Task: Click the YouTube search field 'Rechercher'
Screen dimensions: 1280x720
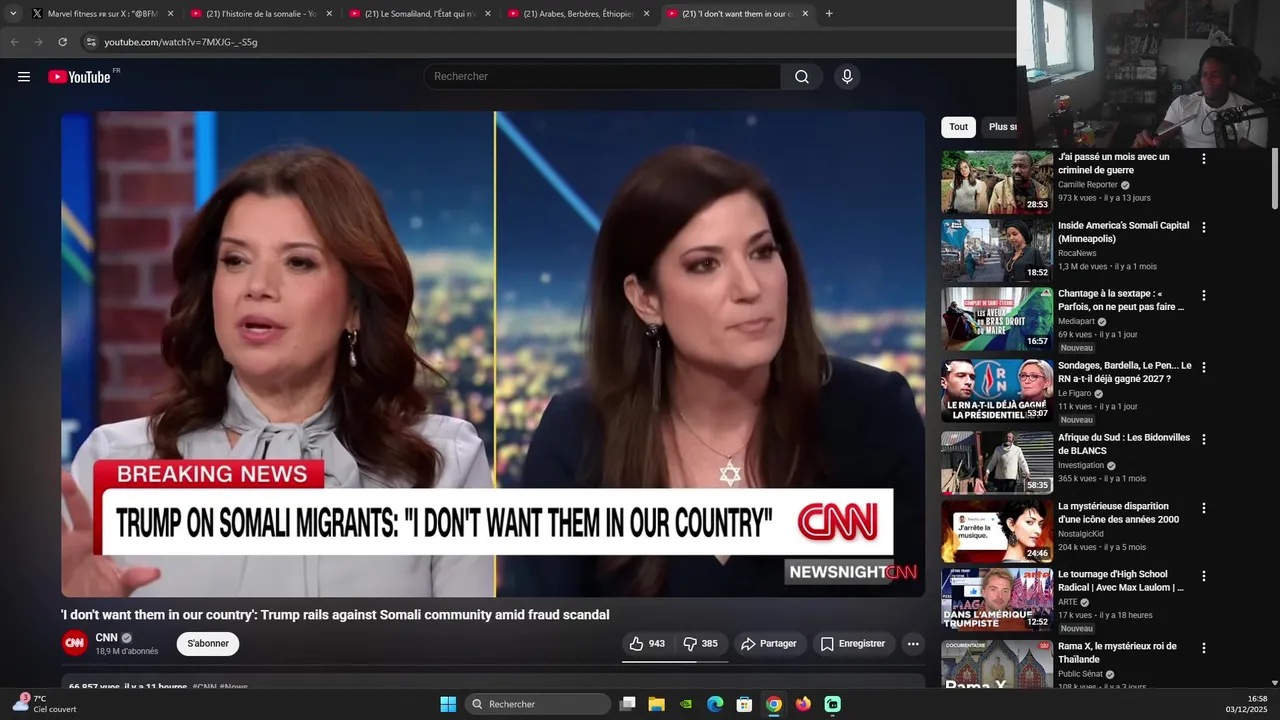Action: pos(602,77)
